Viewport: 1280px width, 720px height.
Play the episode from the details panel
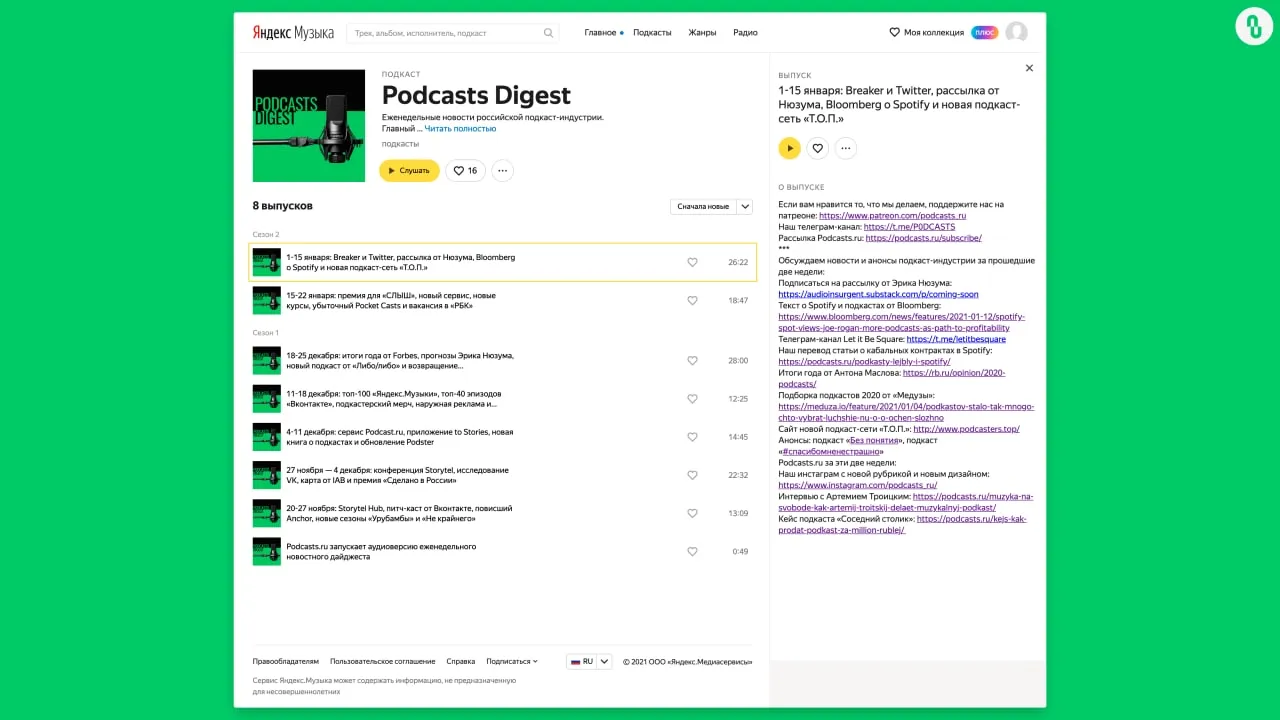point(790,148)
